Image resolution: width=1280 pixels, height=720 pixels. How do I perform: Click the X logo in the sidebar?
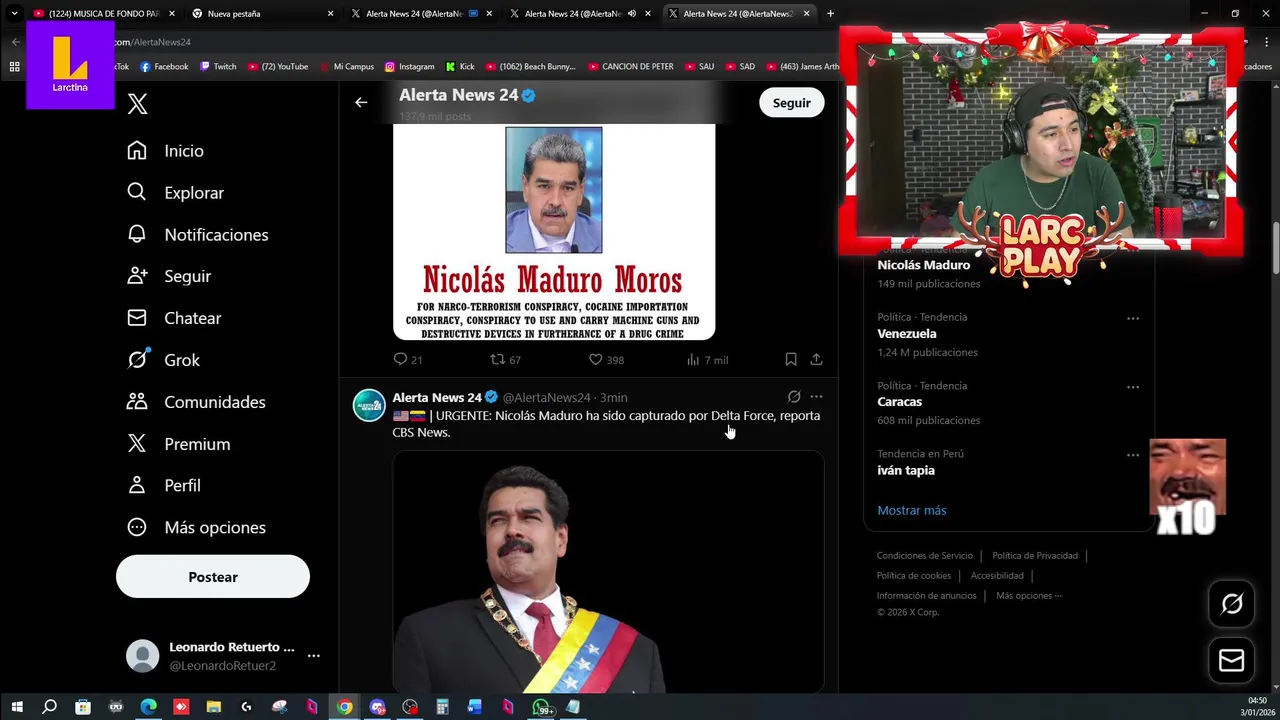[x=138, y=104]
